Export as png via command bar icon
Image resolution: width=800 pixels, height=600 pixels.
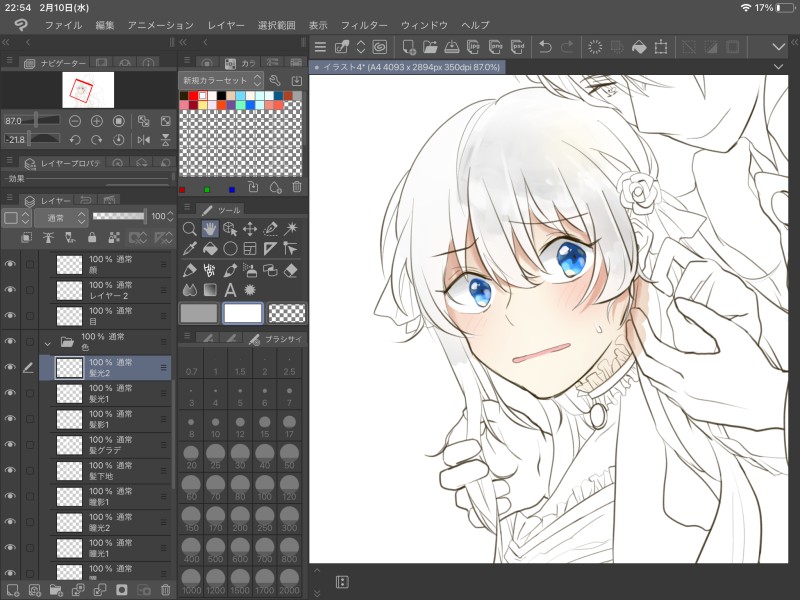pyautogui.click(x=495, y=47)
